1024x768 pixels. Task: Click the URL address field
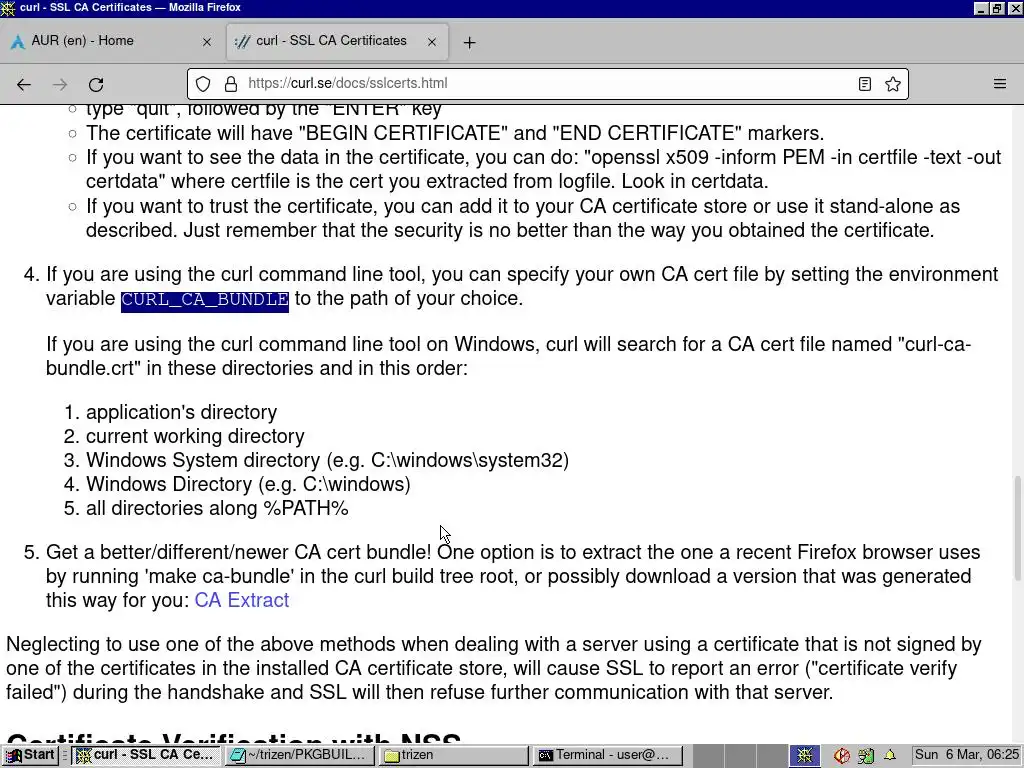(x=547, y=84)
